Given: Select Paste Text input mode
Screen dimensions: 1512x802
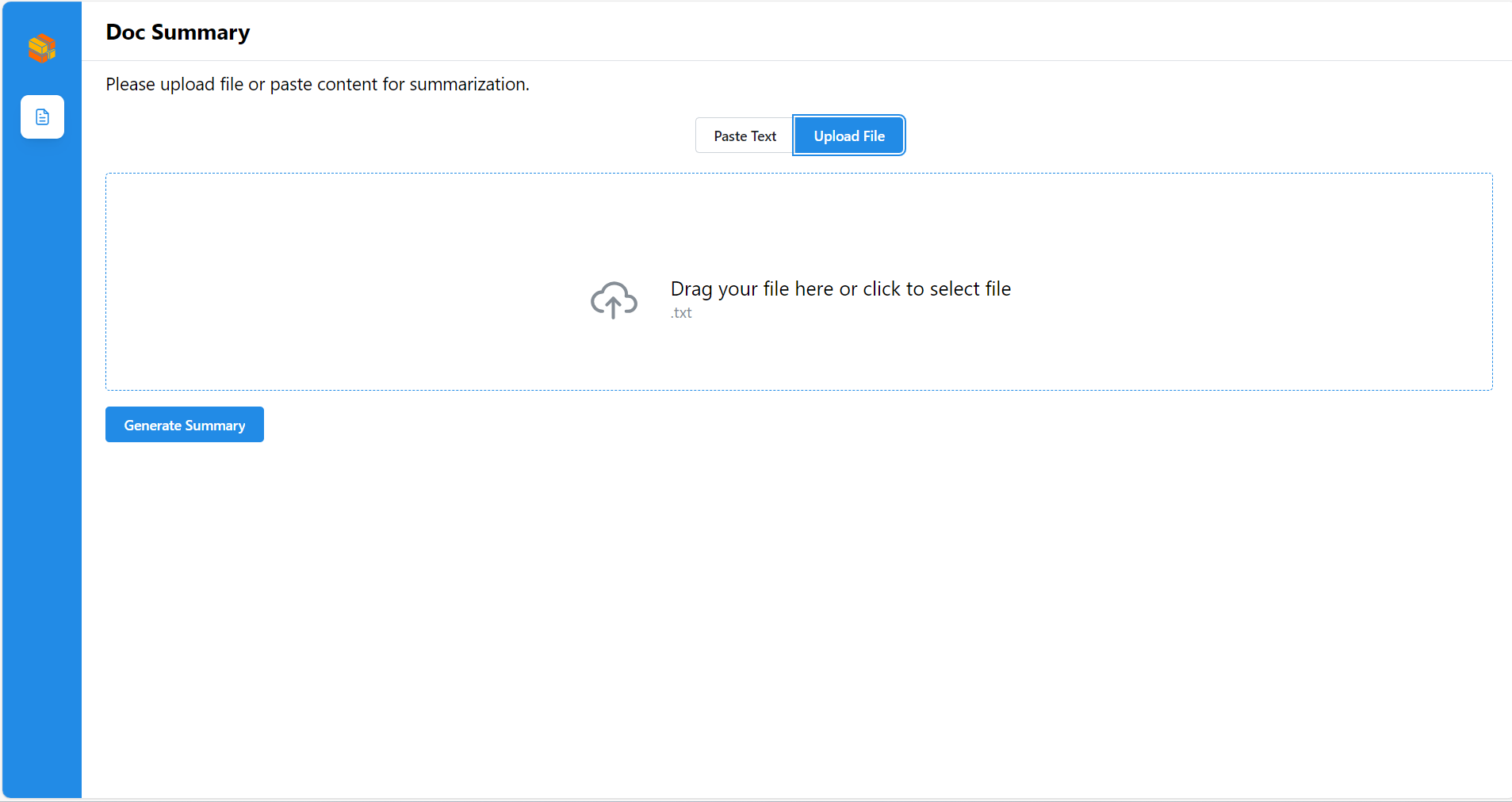Looking at the screenshot, I should pos(744,136).
